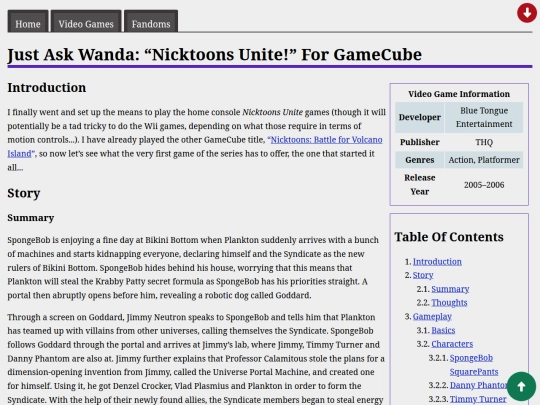The height and width of the screenshot is (405, 540).
Task: Jump to Introduction in table of contents
Action: point(437,262)
